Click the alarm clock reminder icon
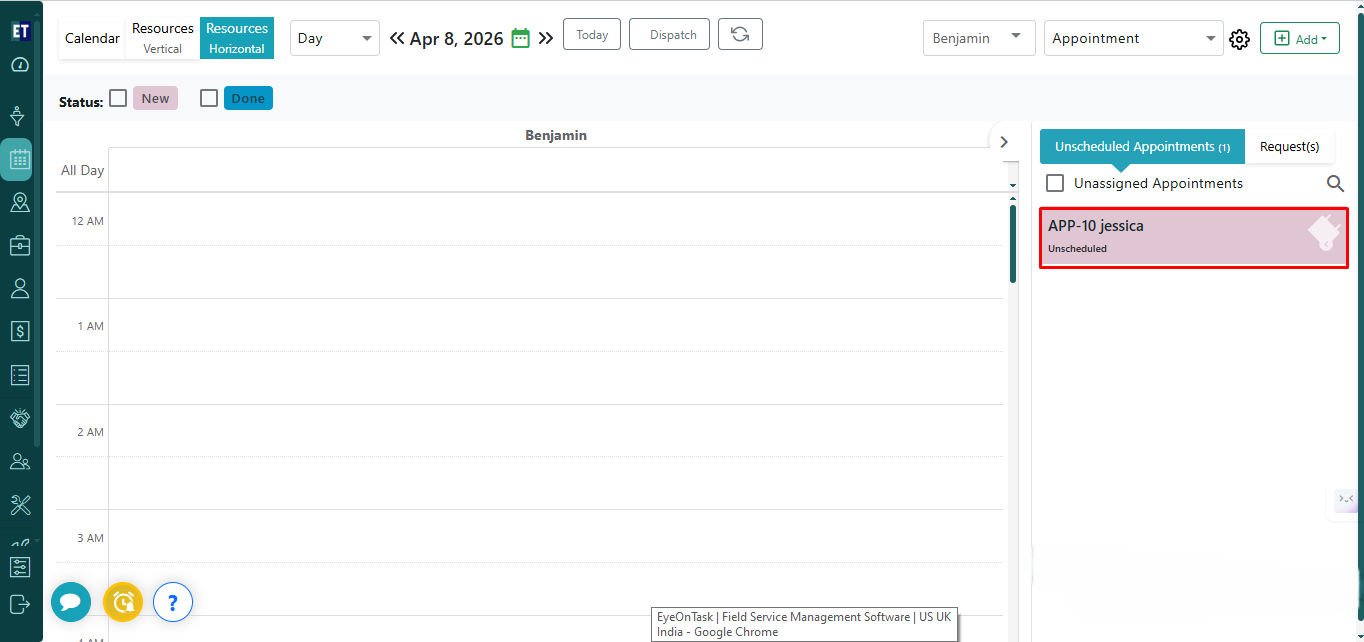The width and height of the screenshot is (1364, 642). 123,602
